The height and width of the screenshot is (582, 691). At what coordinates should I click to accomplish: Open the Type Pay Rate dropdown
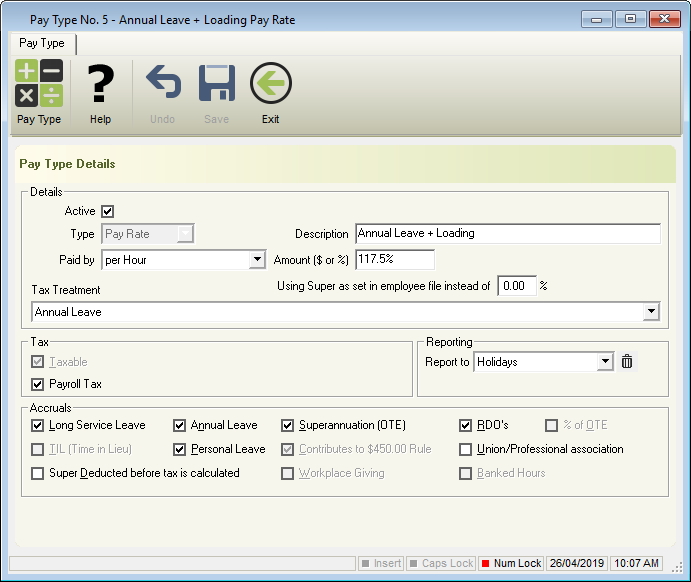185,234
